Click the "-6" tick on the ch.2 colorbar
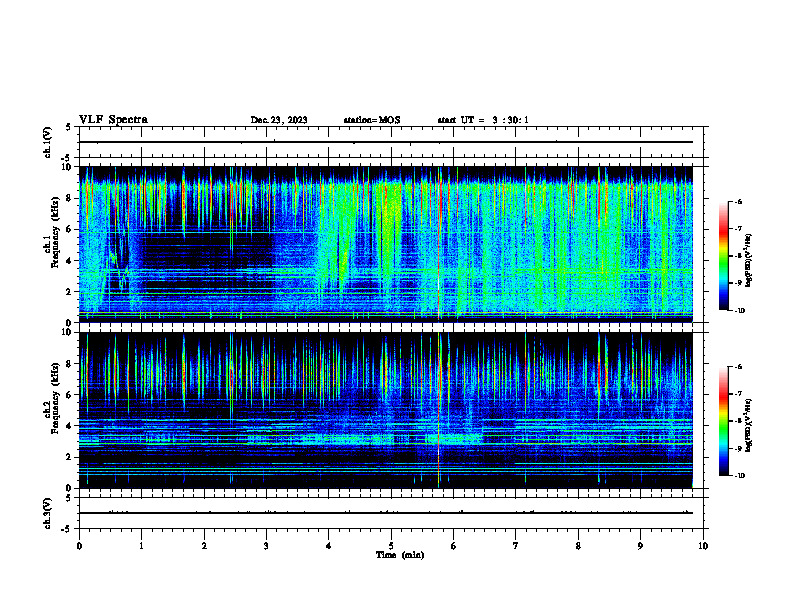This screenshot has width=792, height=612. pyautogui.click(x=739, y=367)
